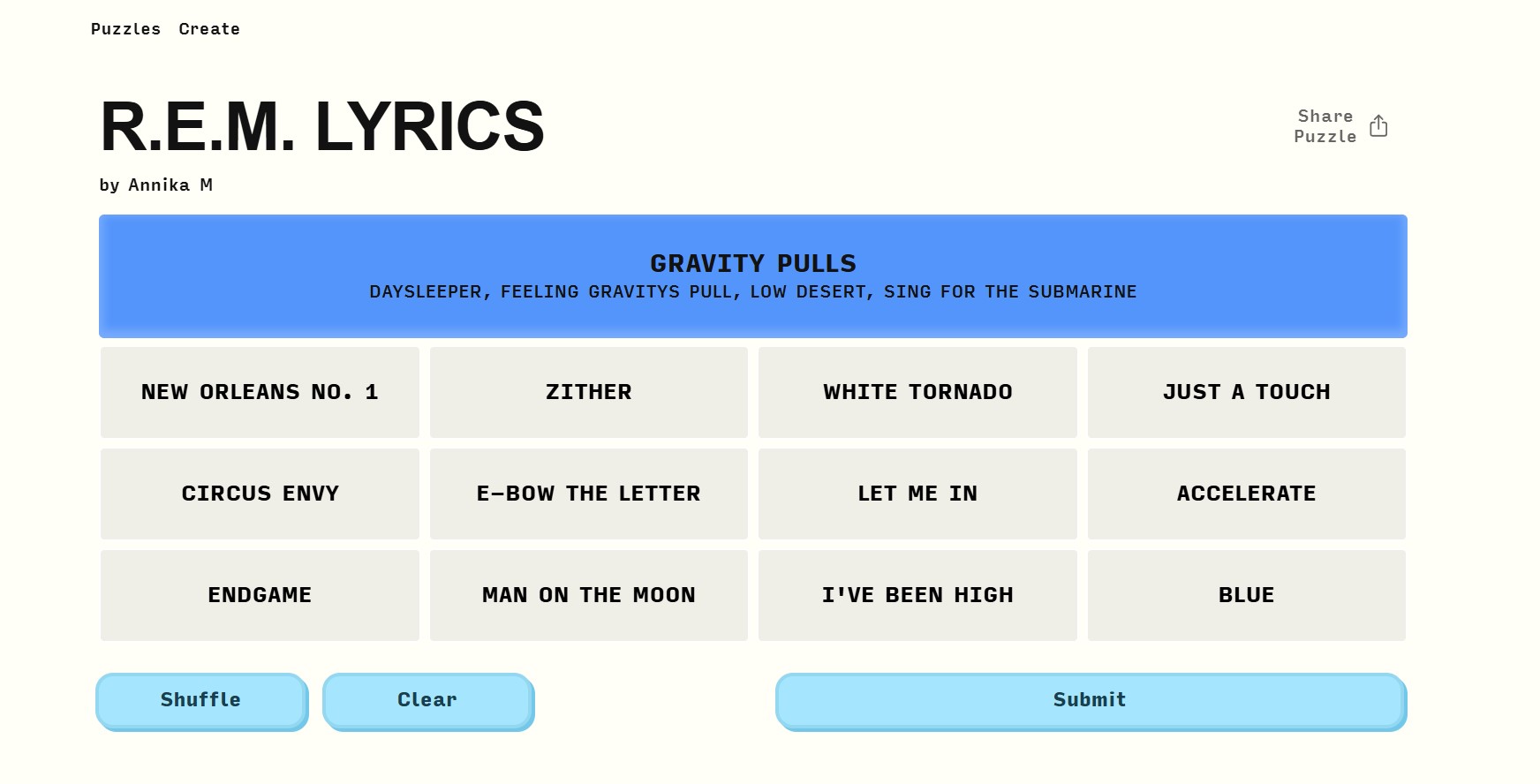Select the CIRCUS ENVY tile

pos(260,494)
